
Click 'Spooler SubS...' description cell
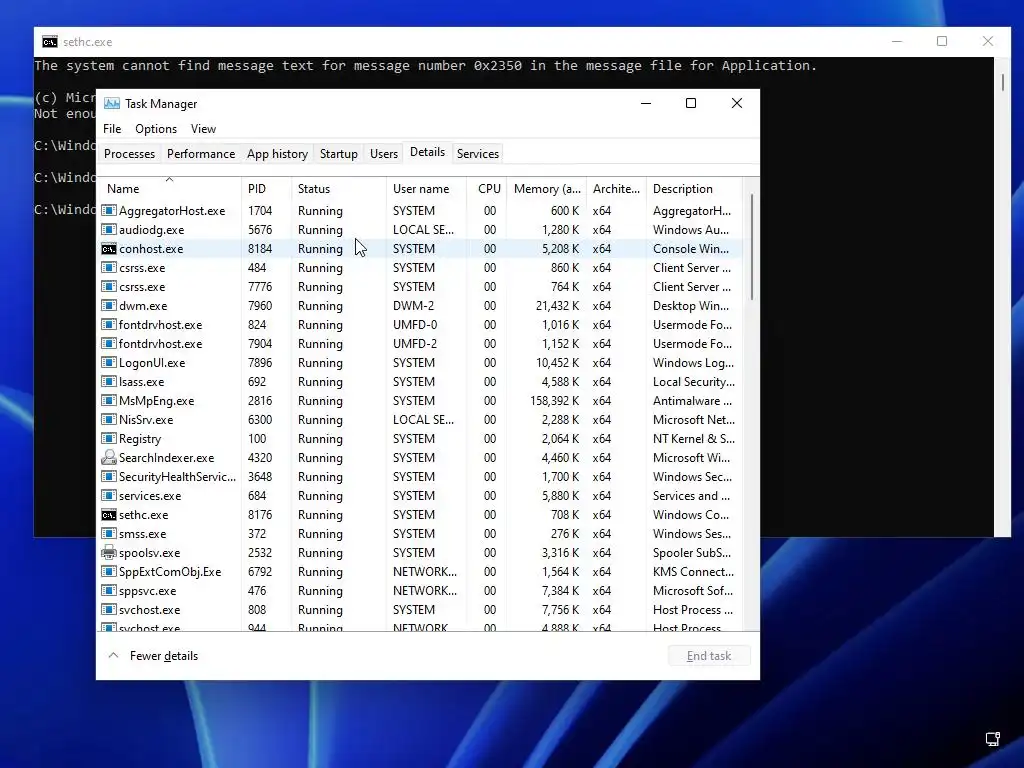click(692, 552)
